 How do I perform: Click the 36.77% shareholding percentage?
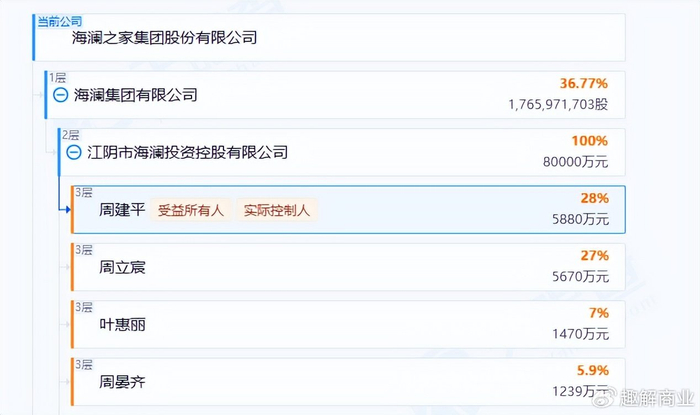[584, 84]
